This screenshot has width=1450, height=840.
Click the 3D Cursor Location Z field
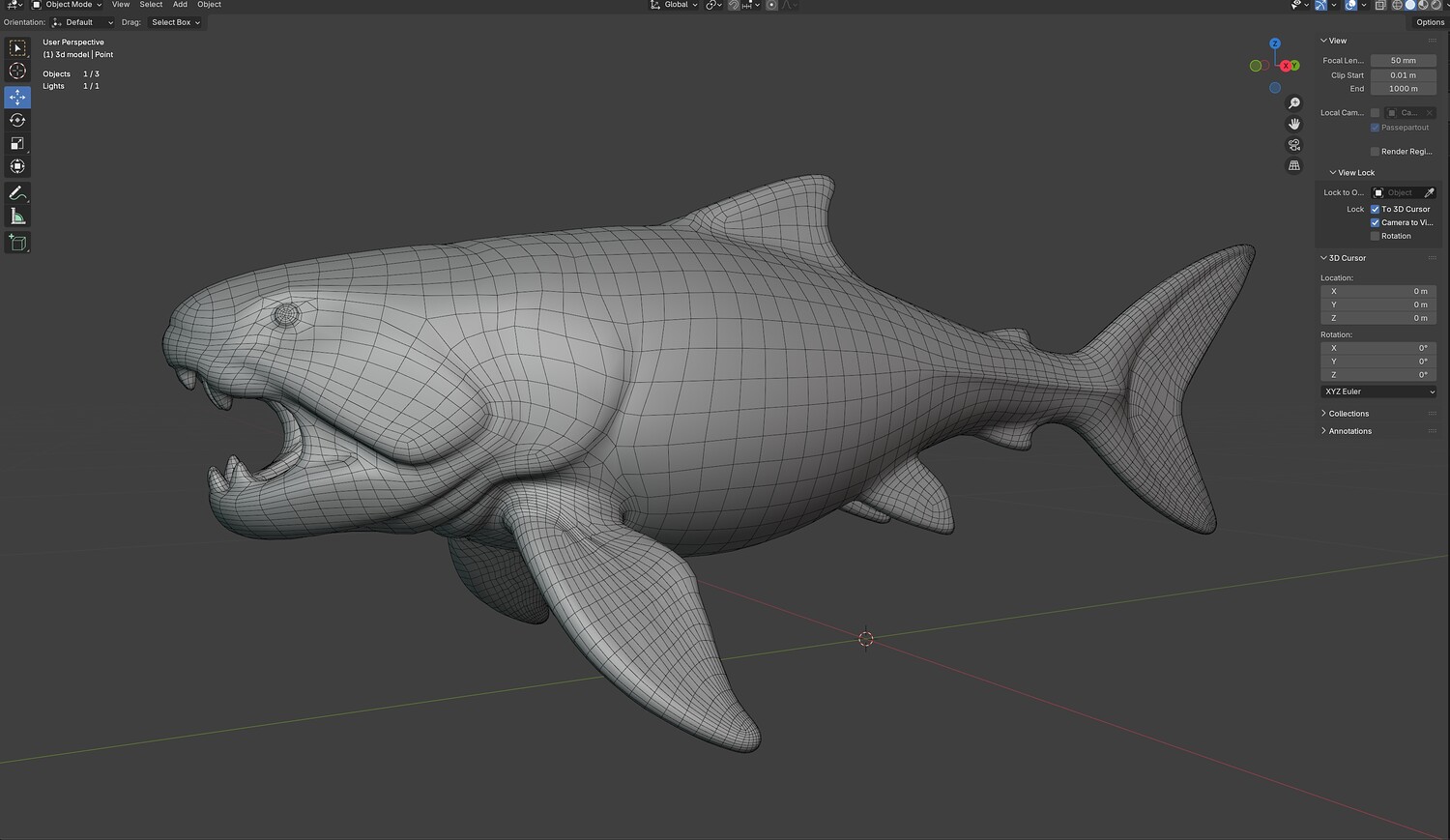pyautogui.click(x=1378, y=318)
